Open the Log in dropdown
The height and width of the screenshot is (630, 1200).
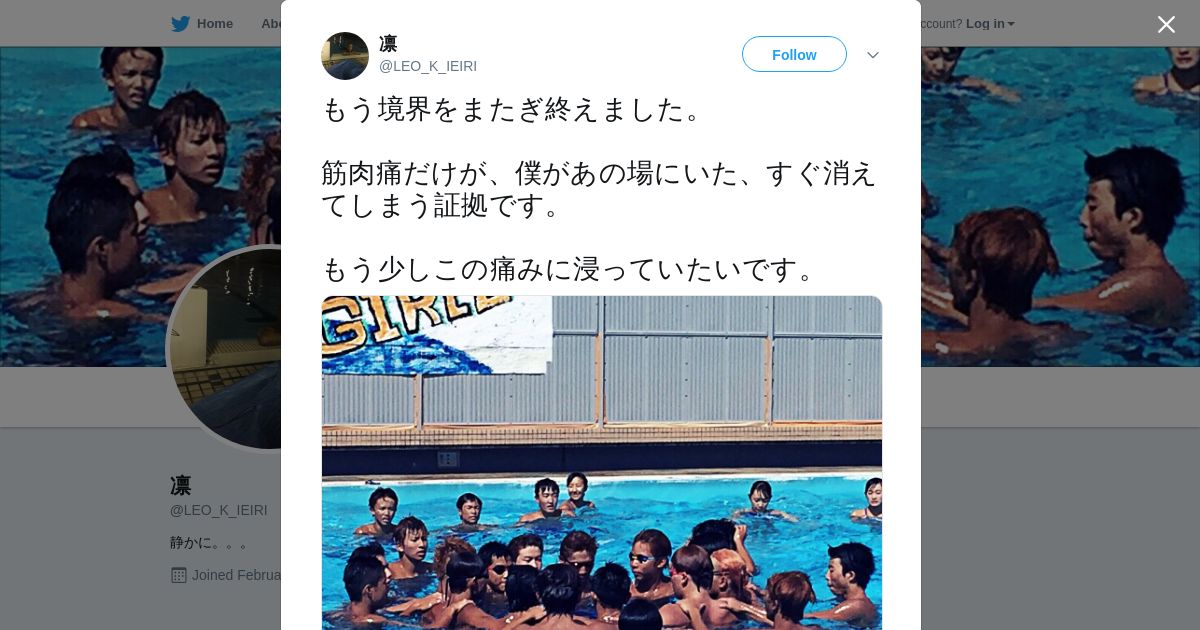pos(990,23)
